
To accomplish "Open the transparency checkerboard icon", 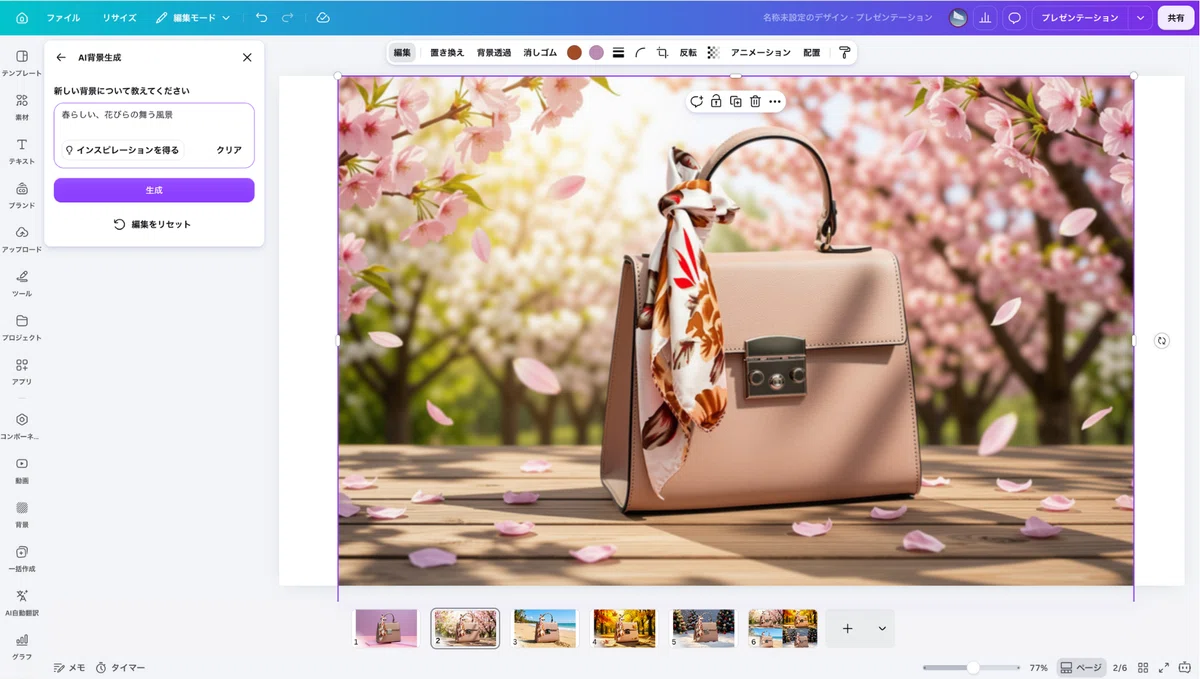I will pos(713,52).
